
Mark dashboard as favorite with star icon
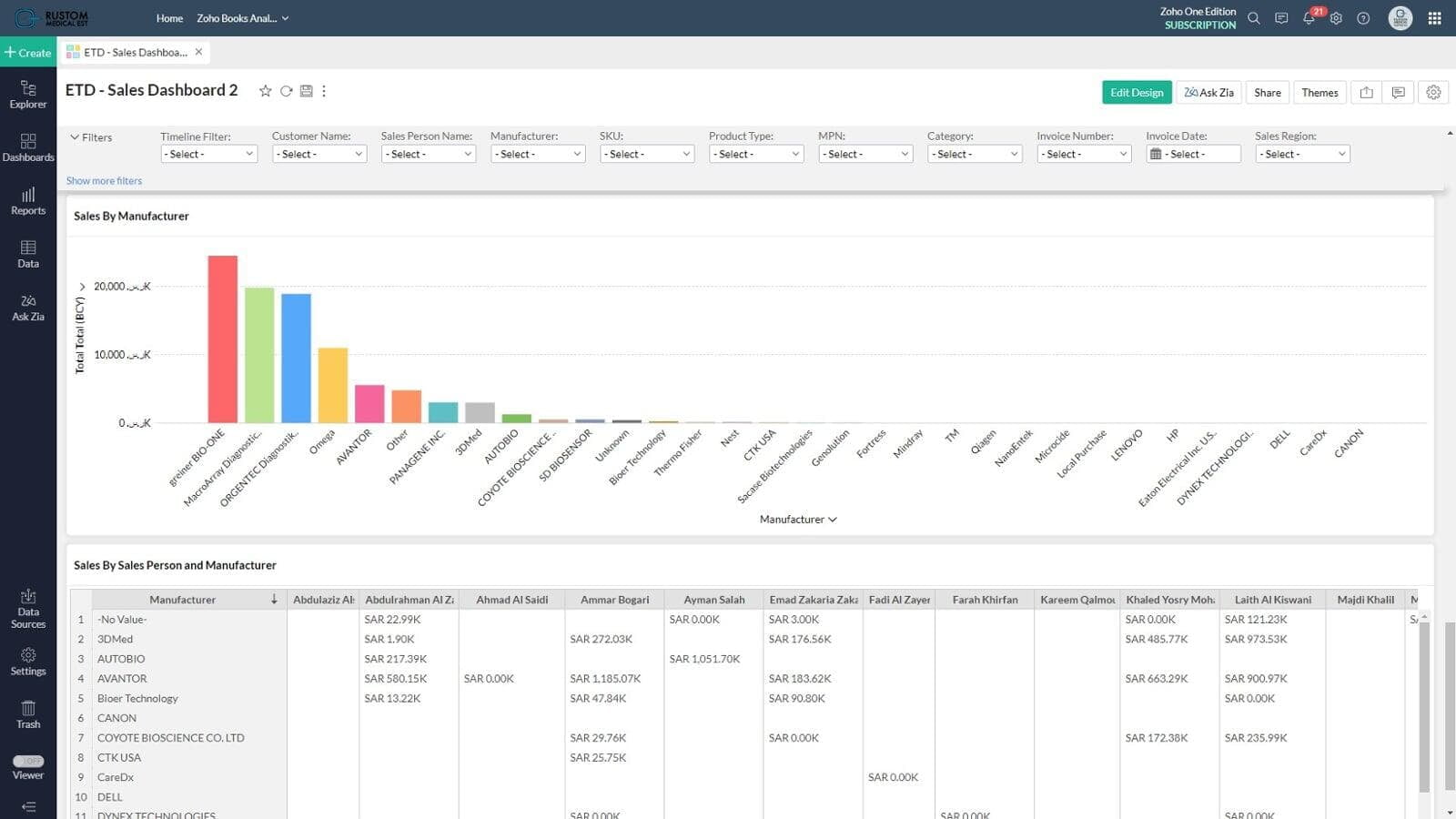265,91
